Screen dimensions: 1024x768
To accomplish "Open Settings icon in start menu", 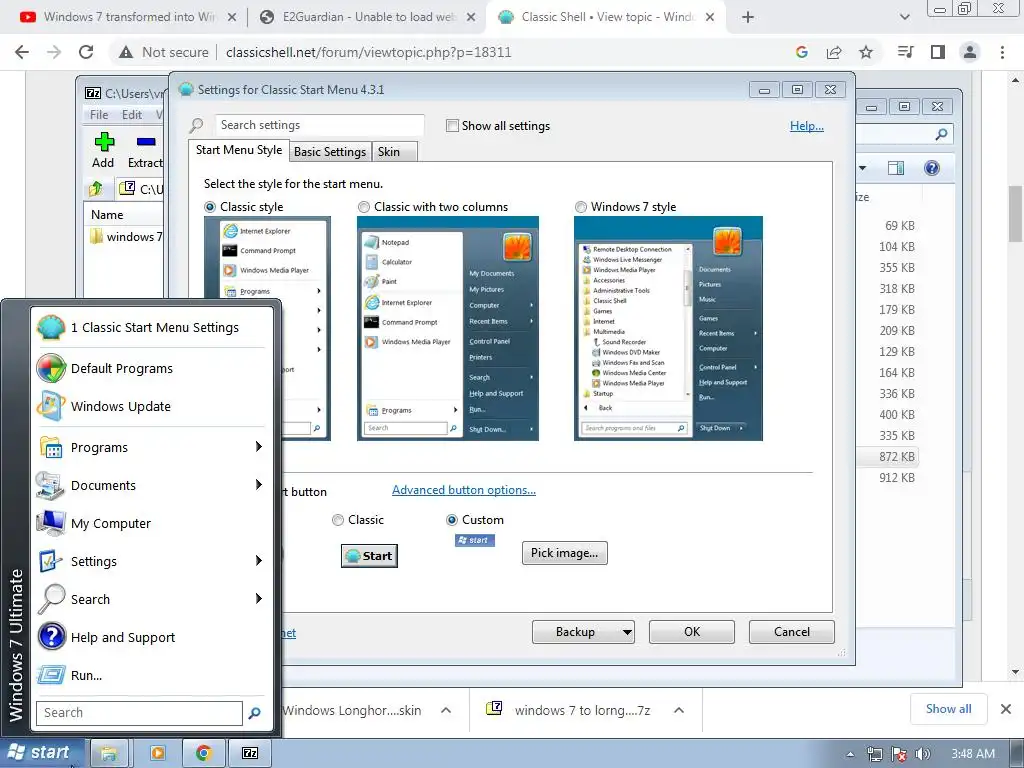I will click(51, 561).
